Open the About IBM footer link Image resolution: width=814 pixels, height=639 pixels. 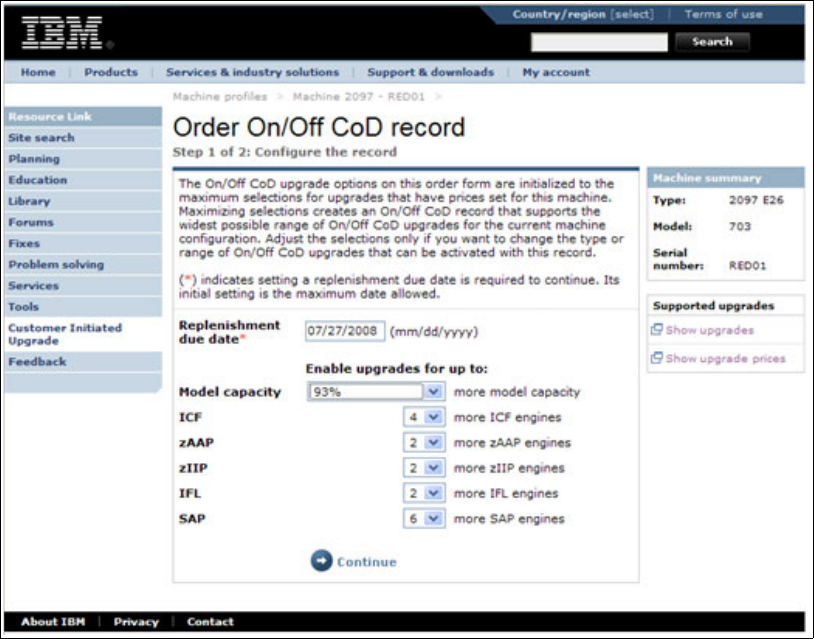point(53,621)
